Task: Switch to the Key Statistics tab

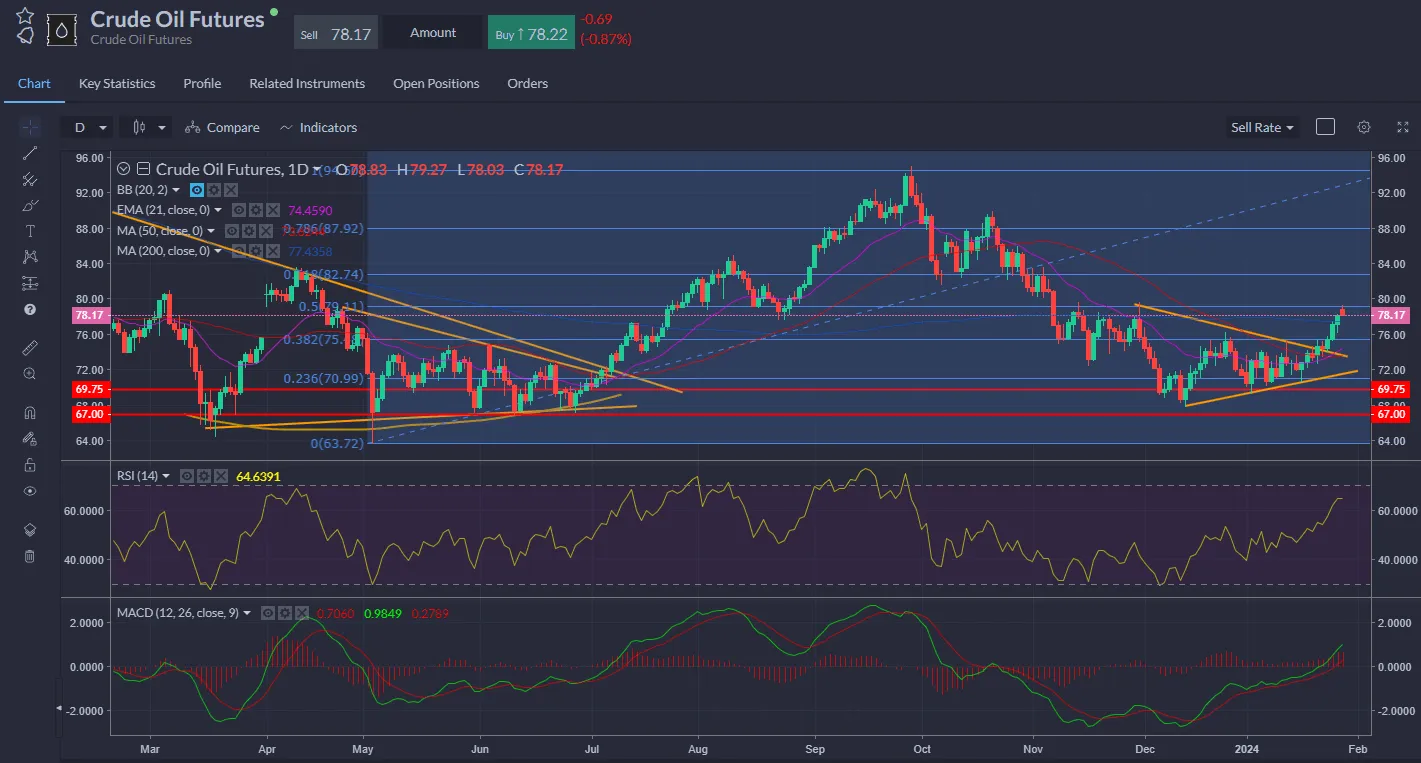Action: coord(117,83)
